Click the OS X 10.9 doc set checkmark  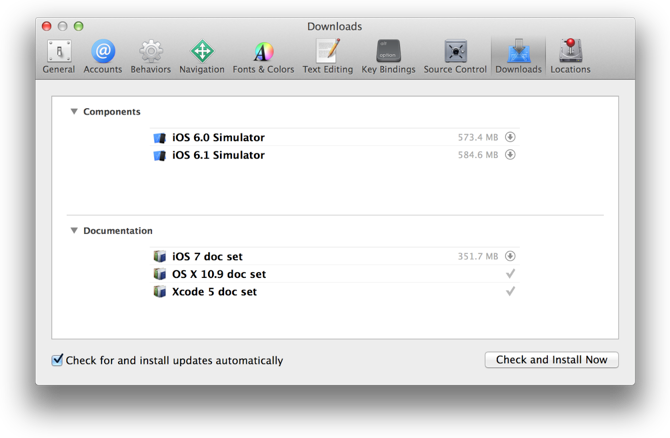coord(511,273)
